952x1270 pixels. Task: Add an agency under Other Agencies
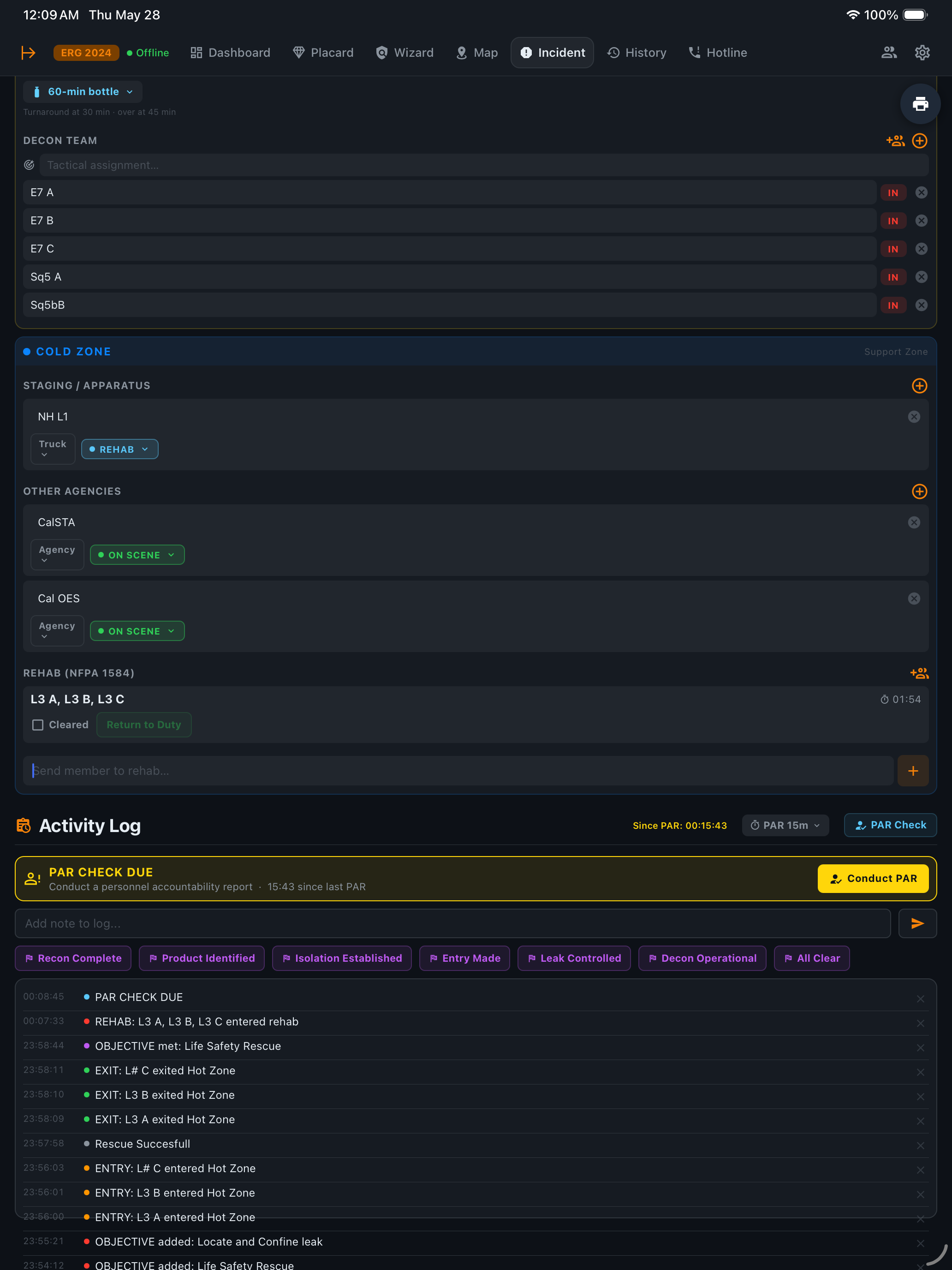click(919, 491)
